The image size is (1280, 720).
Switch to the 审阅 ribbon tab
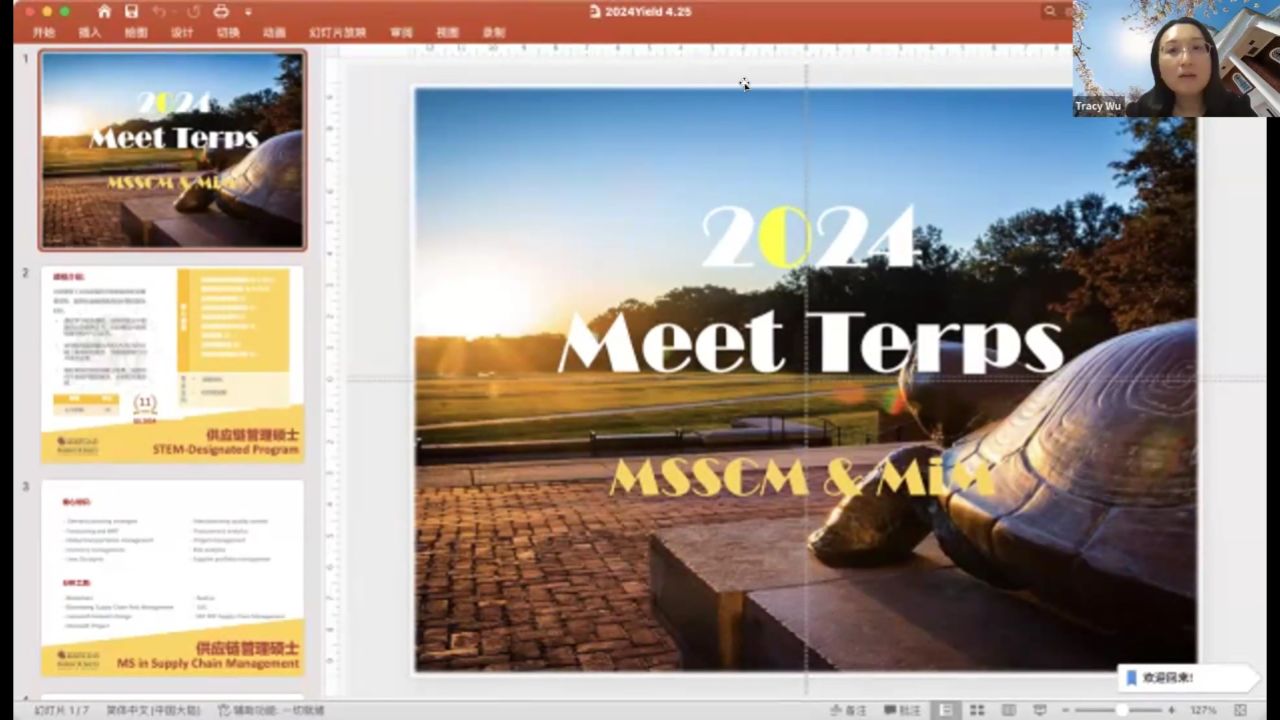click(401, 33)
